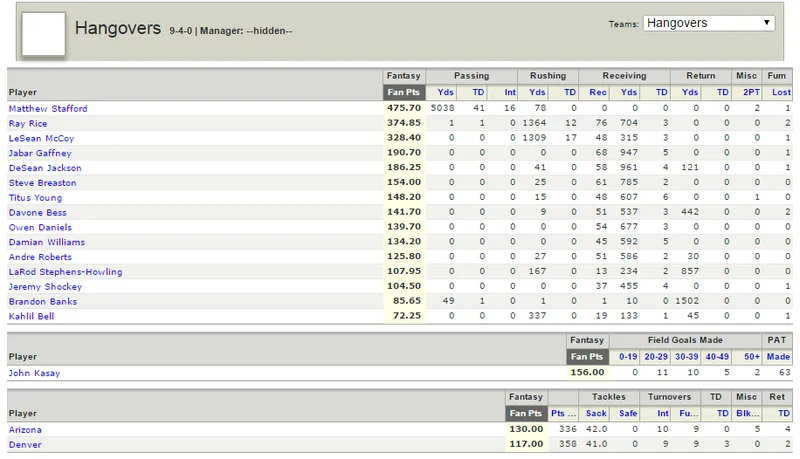Open Steve Breaston player link

pos(42,183)
